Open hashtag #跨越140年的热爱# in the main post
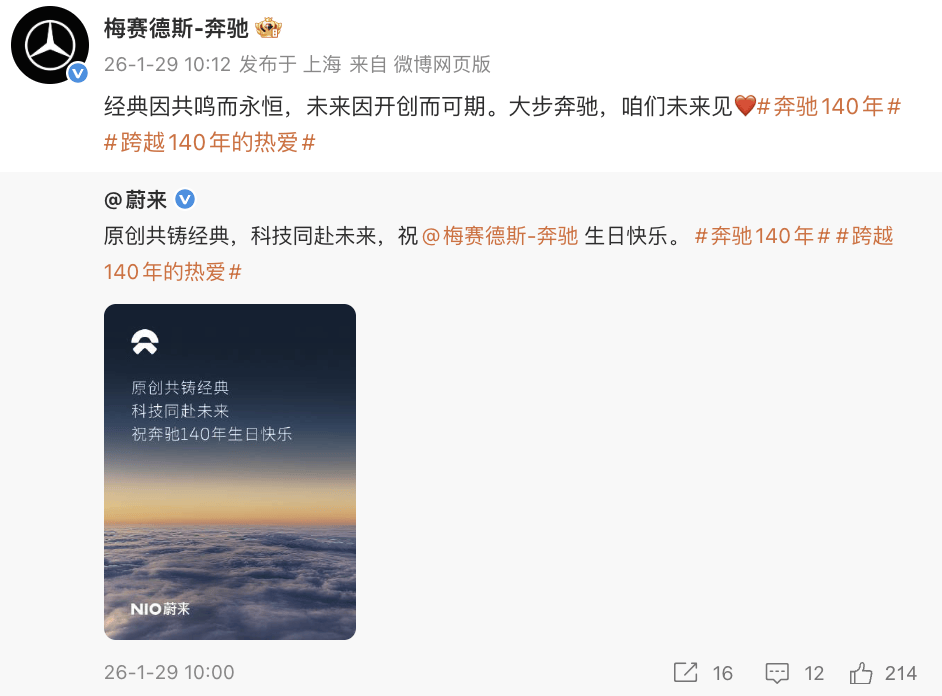This screenshot has height=696, width=942. pos(210,142)
